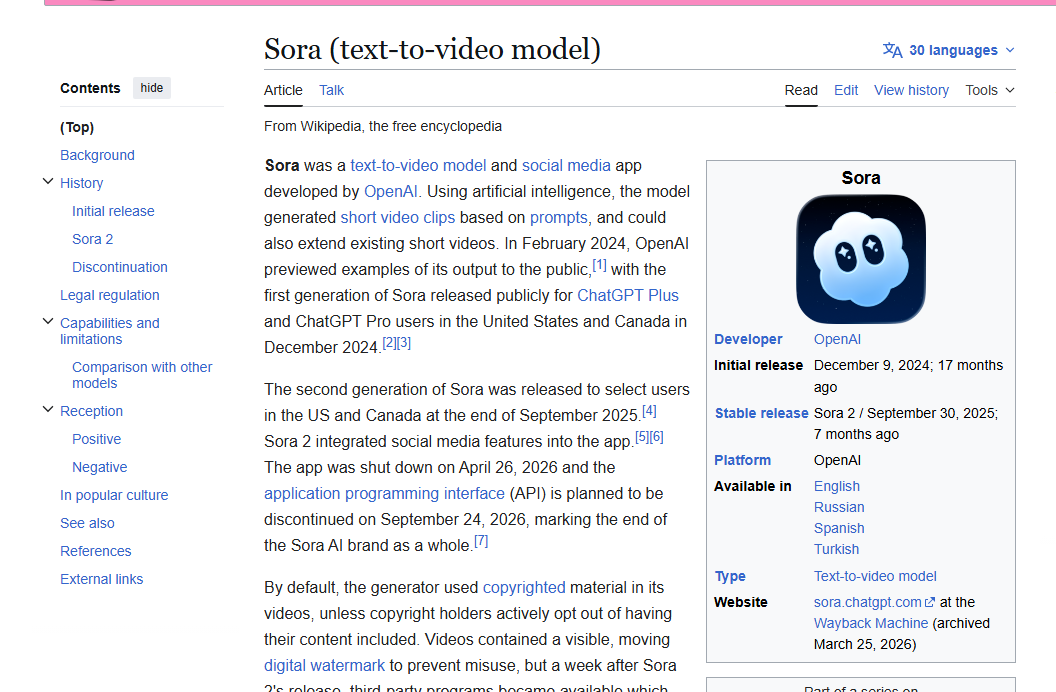The width and height of the screenshot is (1056, 692).
Task: Open OpenAI link in infobox Developer row
Action: click(x=837, y=339)
